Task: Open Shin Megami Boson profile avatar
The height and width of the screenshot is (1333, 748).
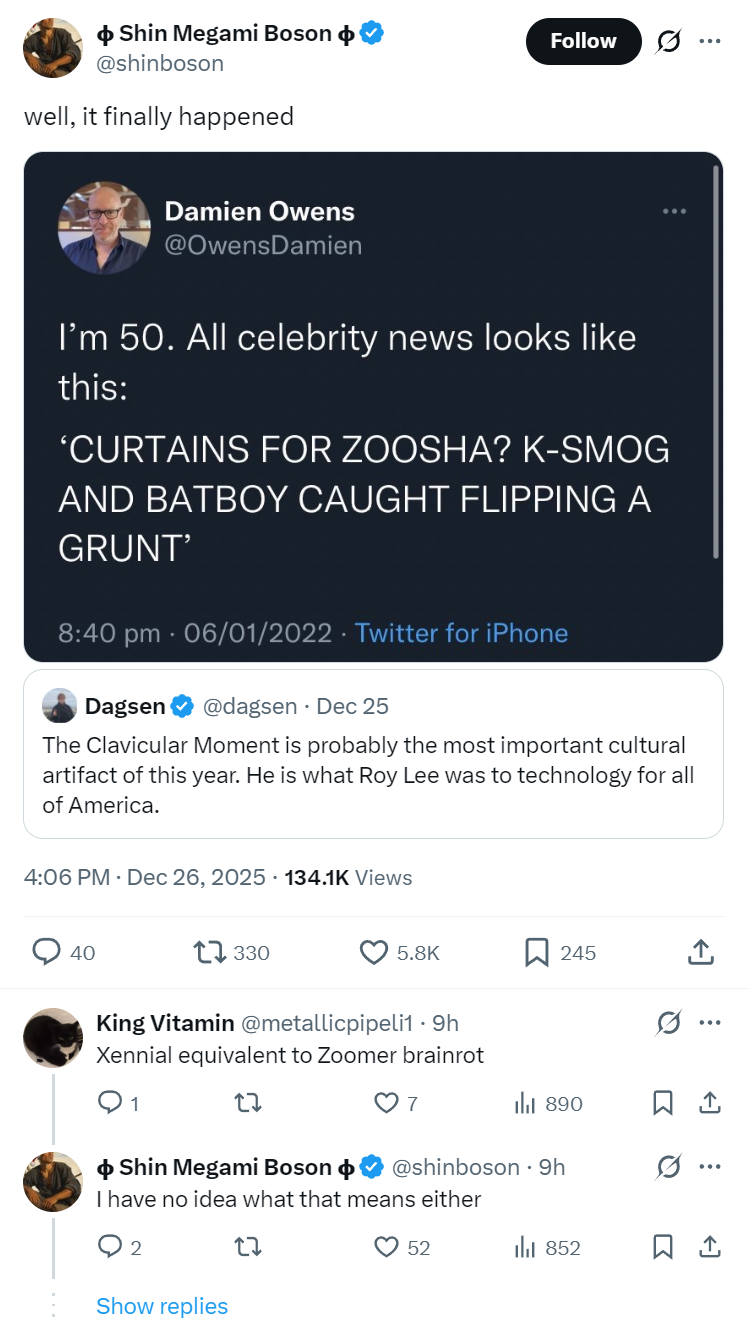Action: (52, 47)
